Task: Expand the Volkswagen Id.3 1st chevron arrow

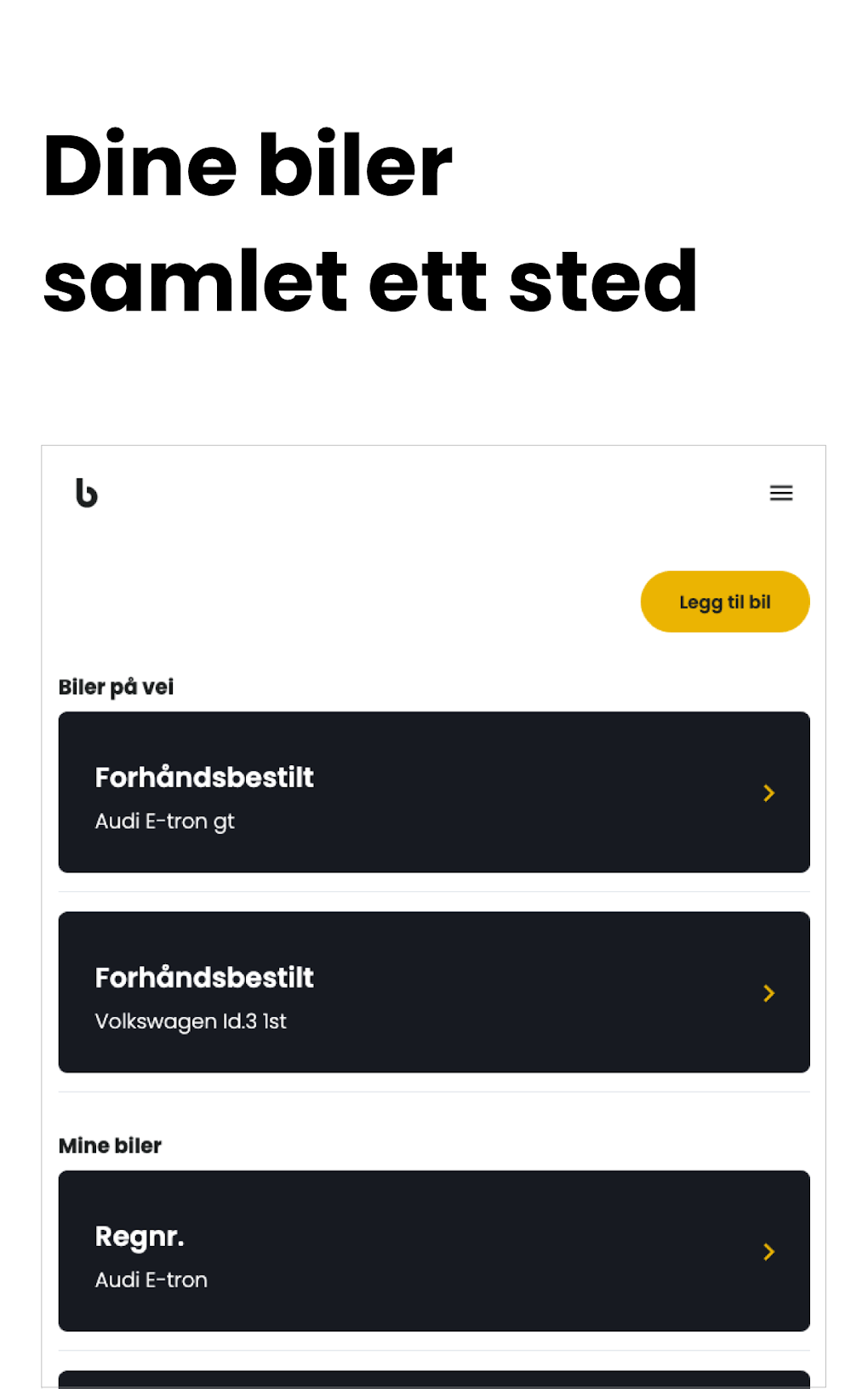Action: (768, 993)
